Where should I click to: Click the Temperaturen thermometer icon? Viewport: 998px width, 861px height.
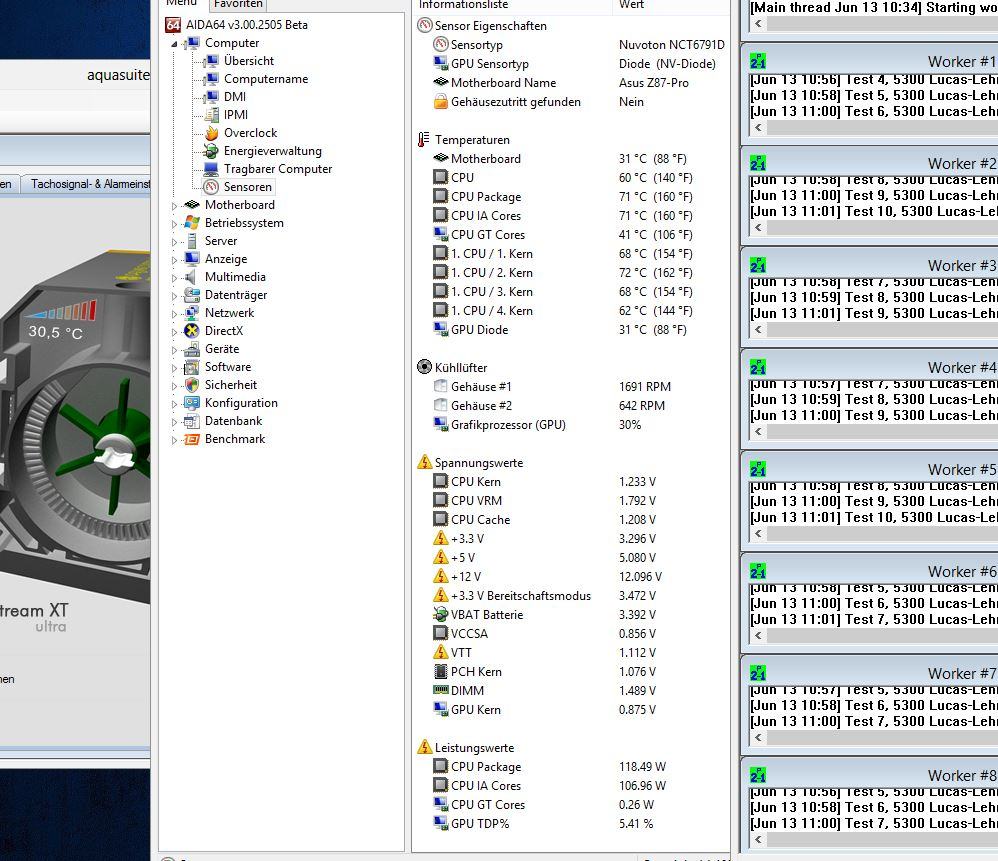[x=424, y=140]
